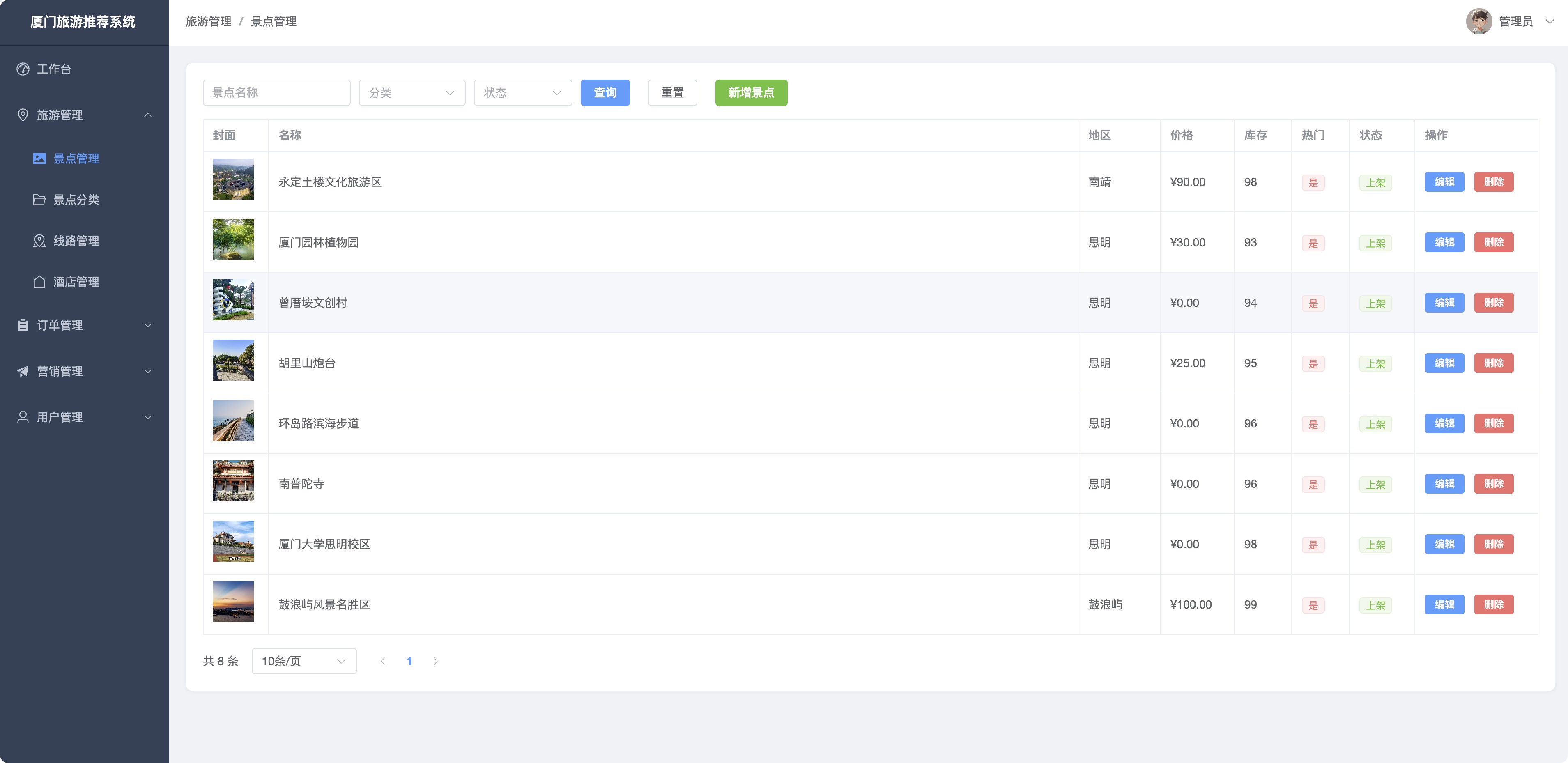This screenshot has height=763, width=1568.
Task: Delete 厦门园林植物园 entry
Action: click(x=1494, y=242)
